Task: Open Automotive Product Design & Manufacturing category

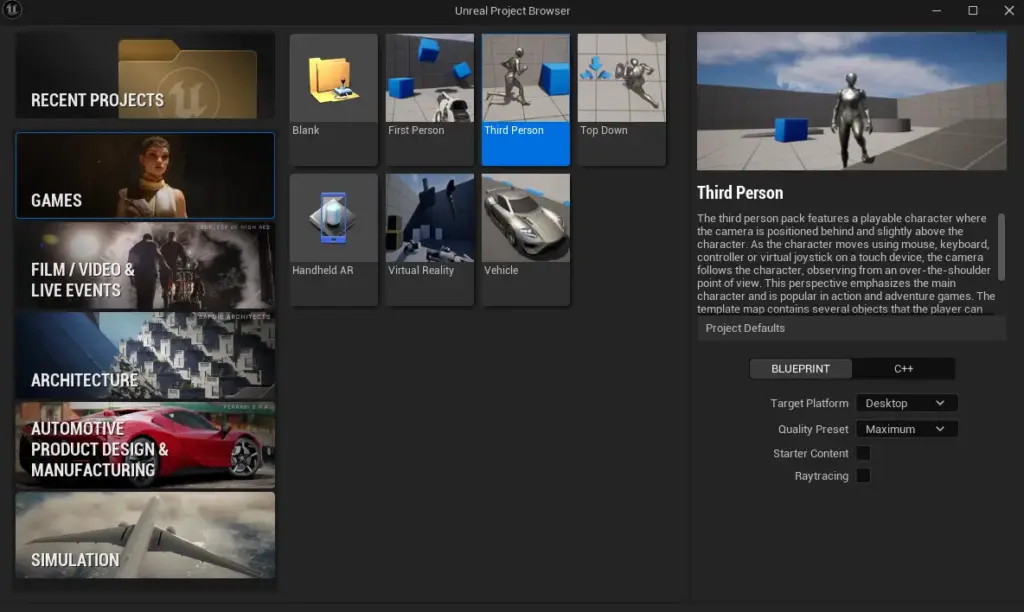Action: click(x=145, y=445)
